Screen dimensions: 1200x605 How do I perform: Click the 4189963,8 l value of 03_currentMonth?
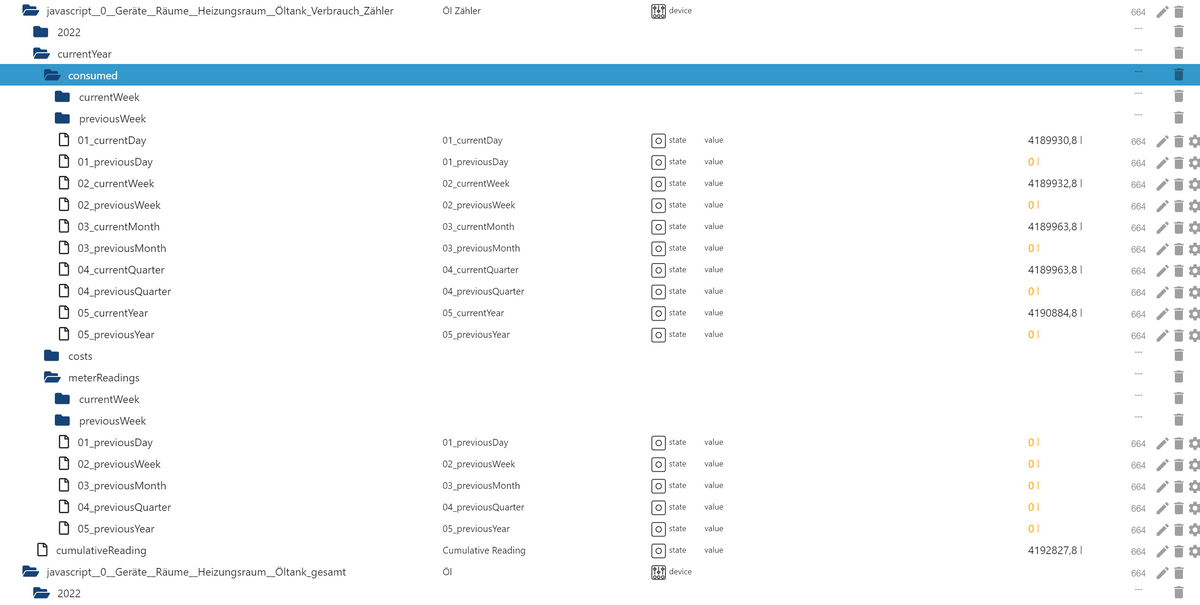point(1055,227)
